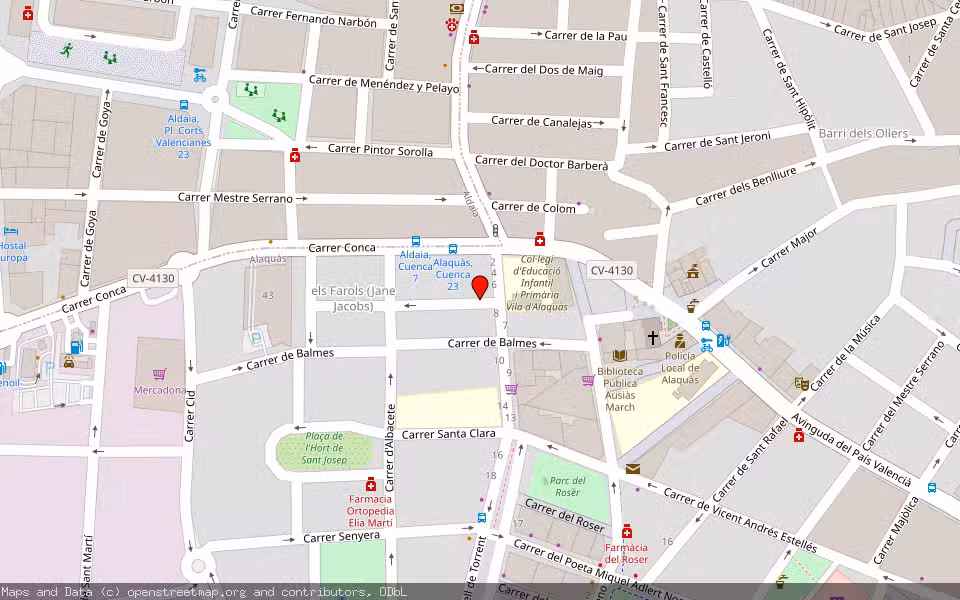Viewport: 960px width, 600px height.
Task: Click the pharmacy cross on Carrer Pintor Sorolla
Action: pyautogui.click(x=296, y=155)
